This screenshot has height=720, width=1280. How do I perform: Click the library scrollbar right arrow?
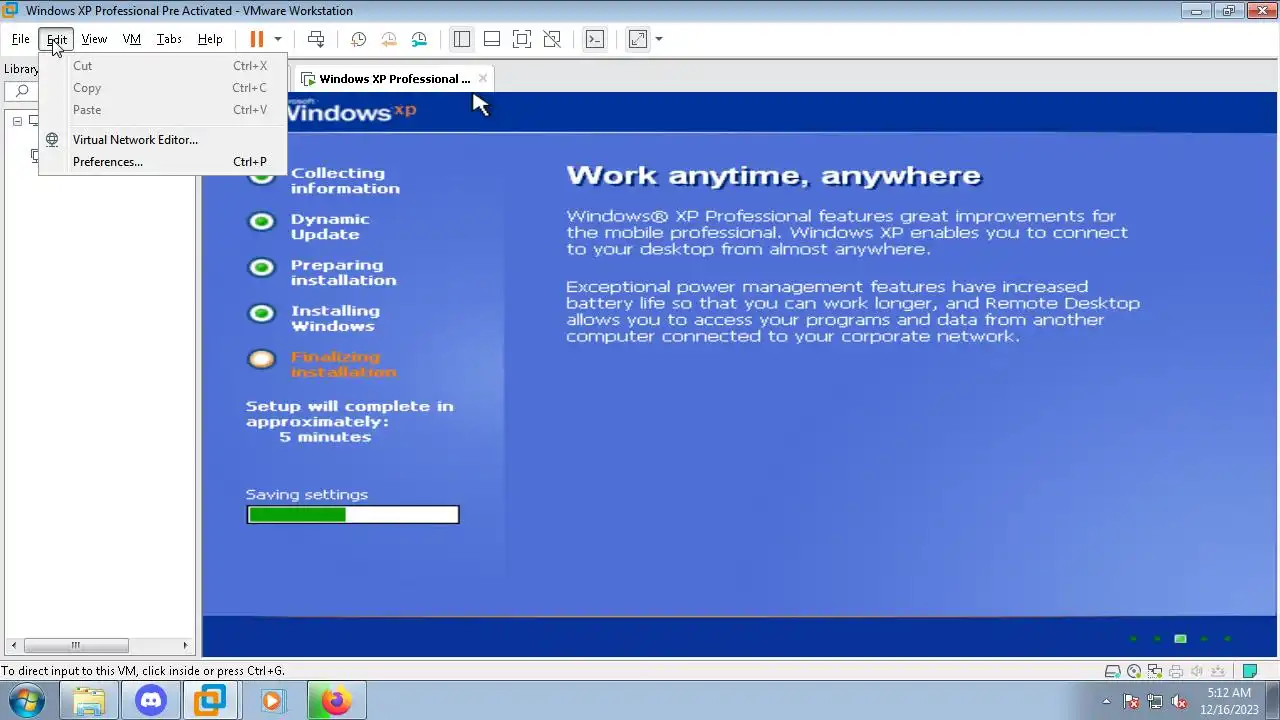[185, 645]
